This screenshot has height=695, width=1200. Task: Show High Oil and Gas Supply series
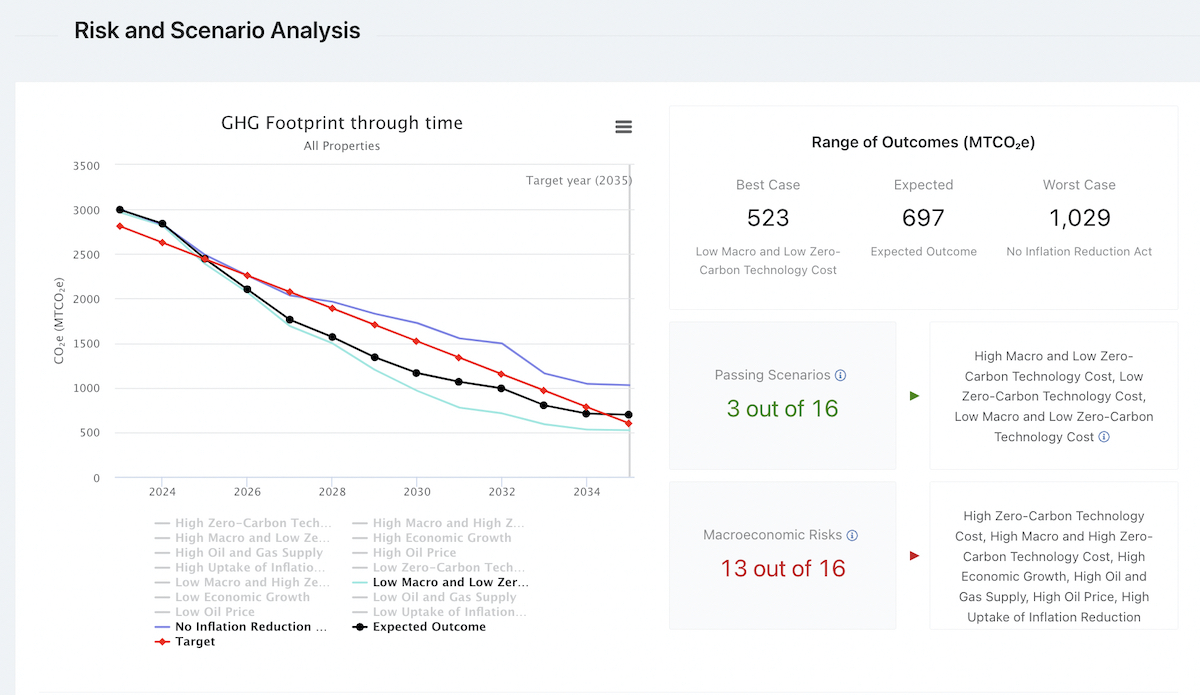pyautogui.click(x=248, y=552)
